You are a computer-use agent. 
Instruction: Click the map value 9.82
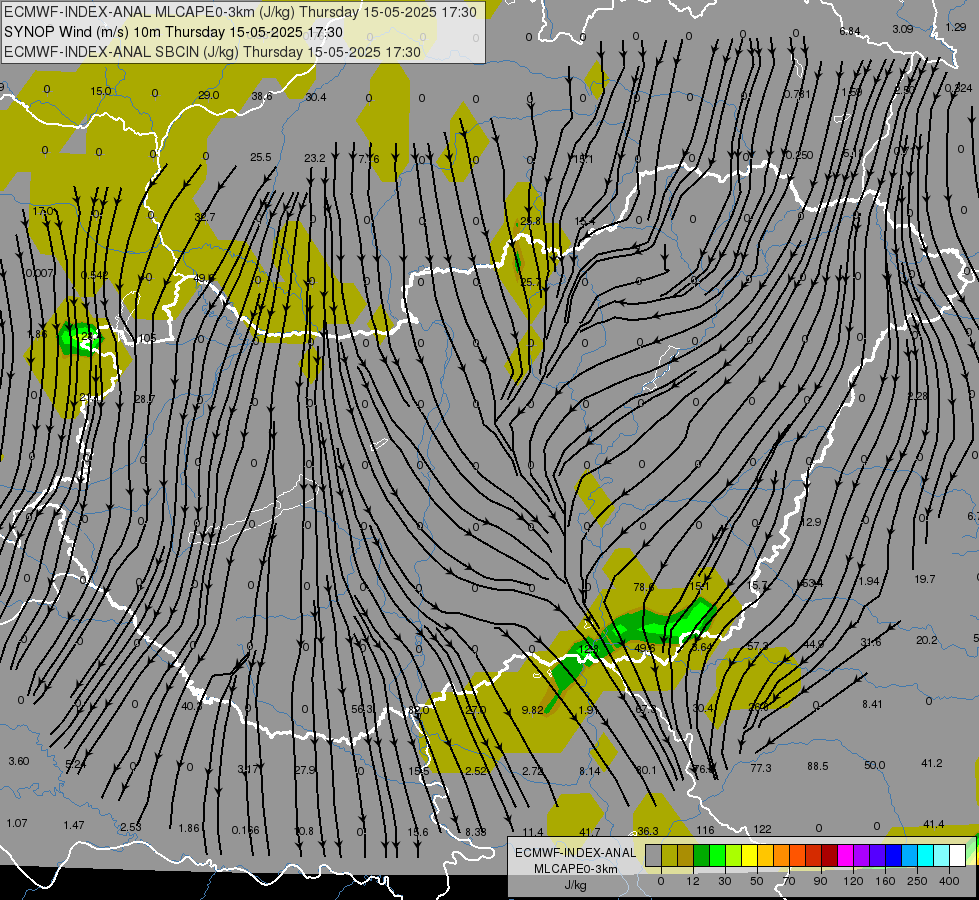click(x=533, y=710)
